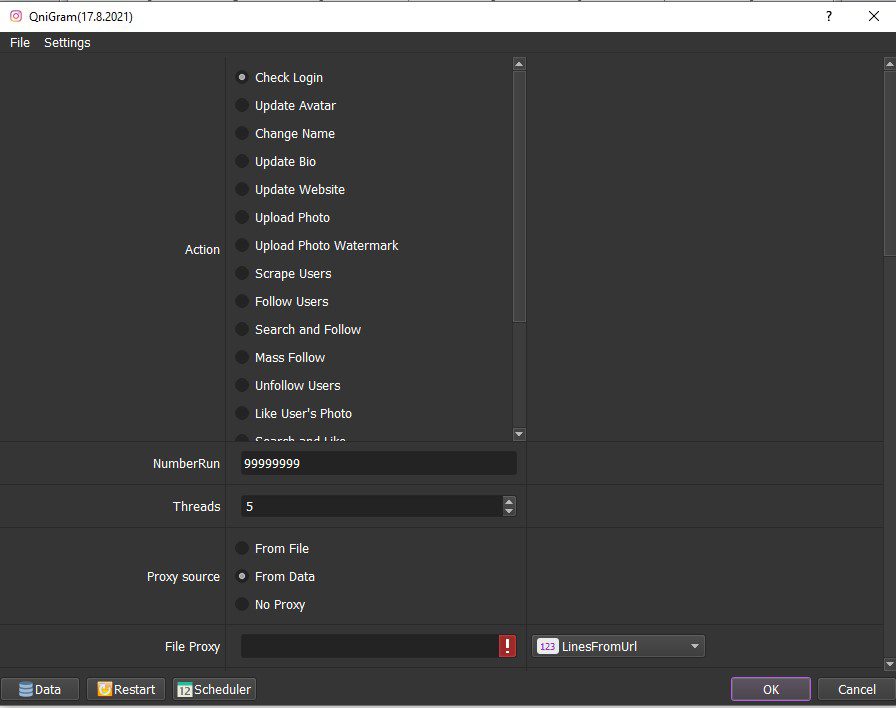Select the Change Name action

(x=286, y=133)
